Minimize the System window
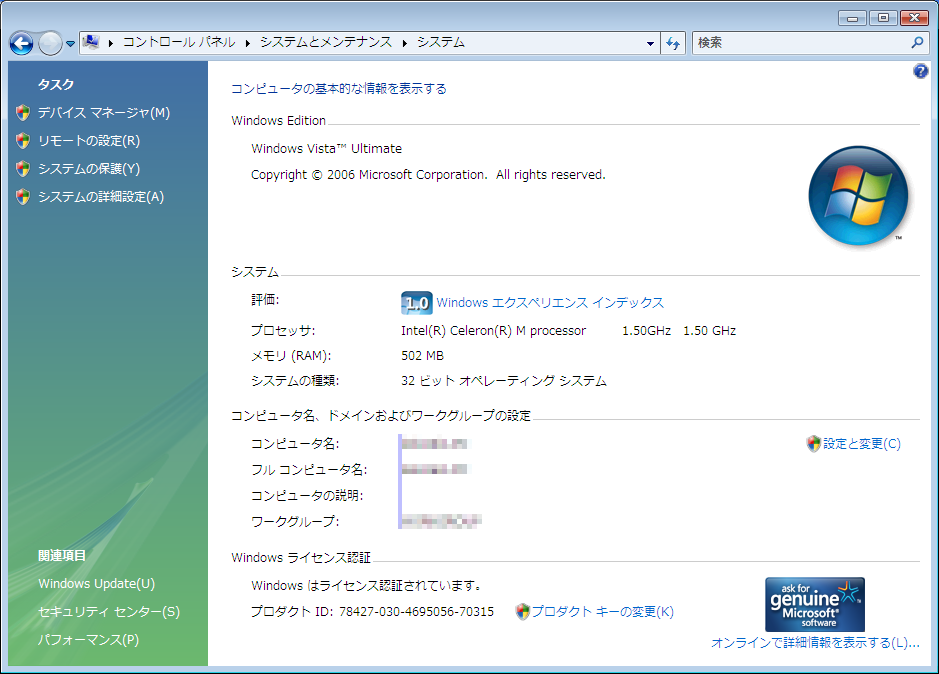 [852, 18]
